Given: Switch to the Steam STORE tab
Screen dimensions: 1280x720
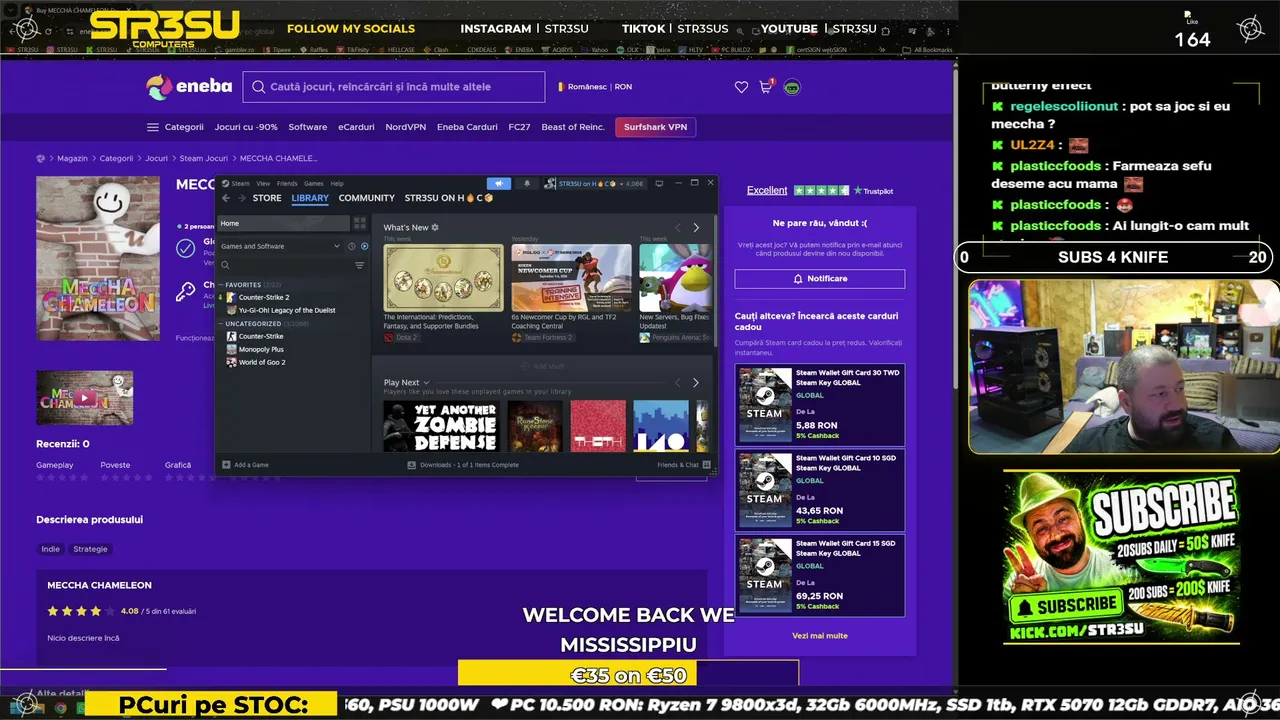Looking at the screenshot, I should 267,198.
